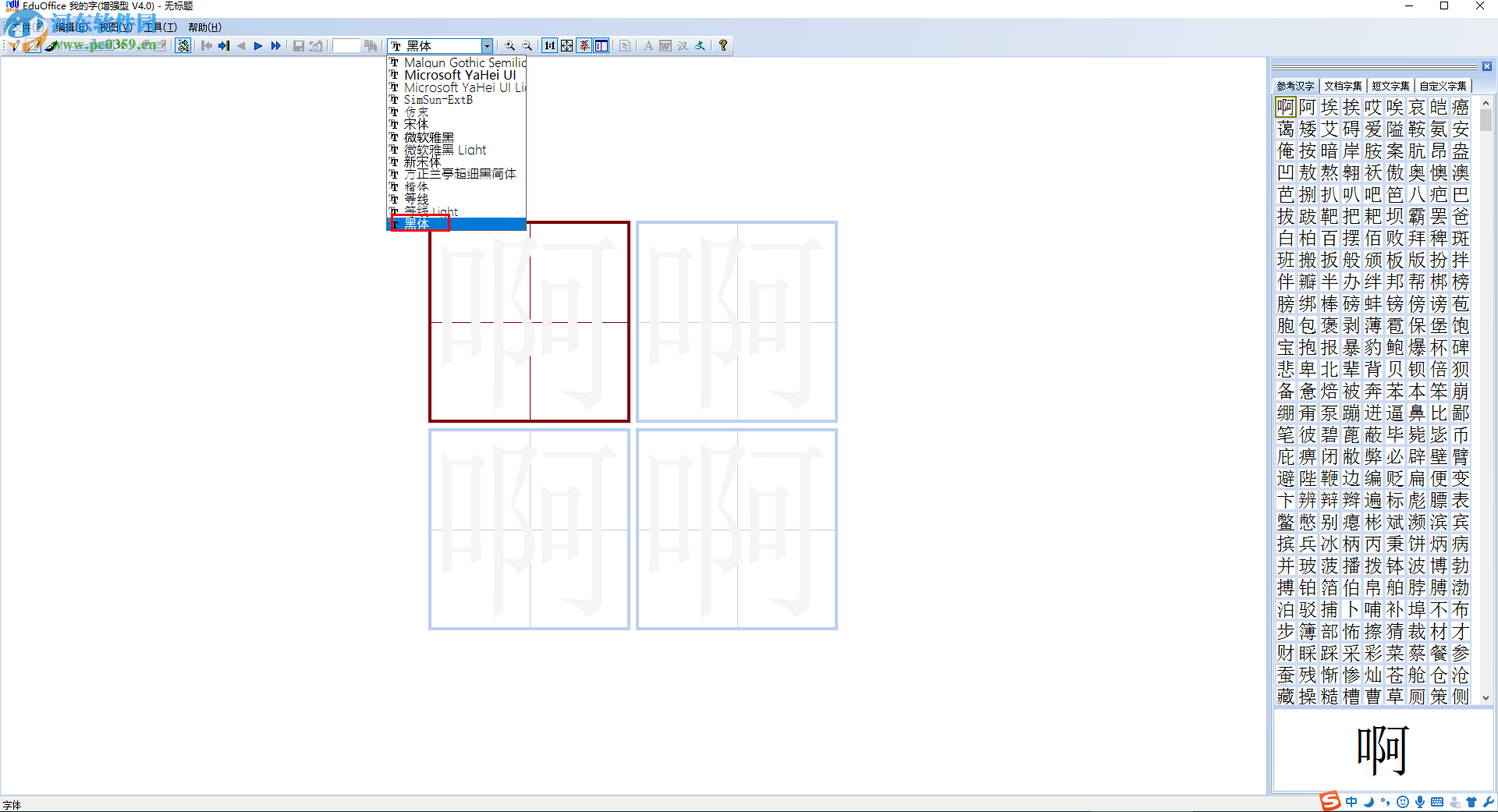Click the save document icon

pos(299,46)
